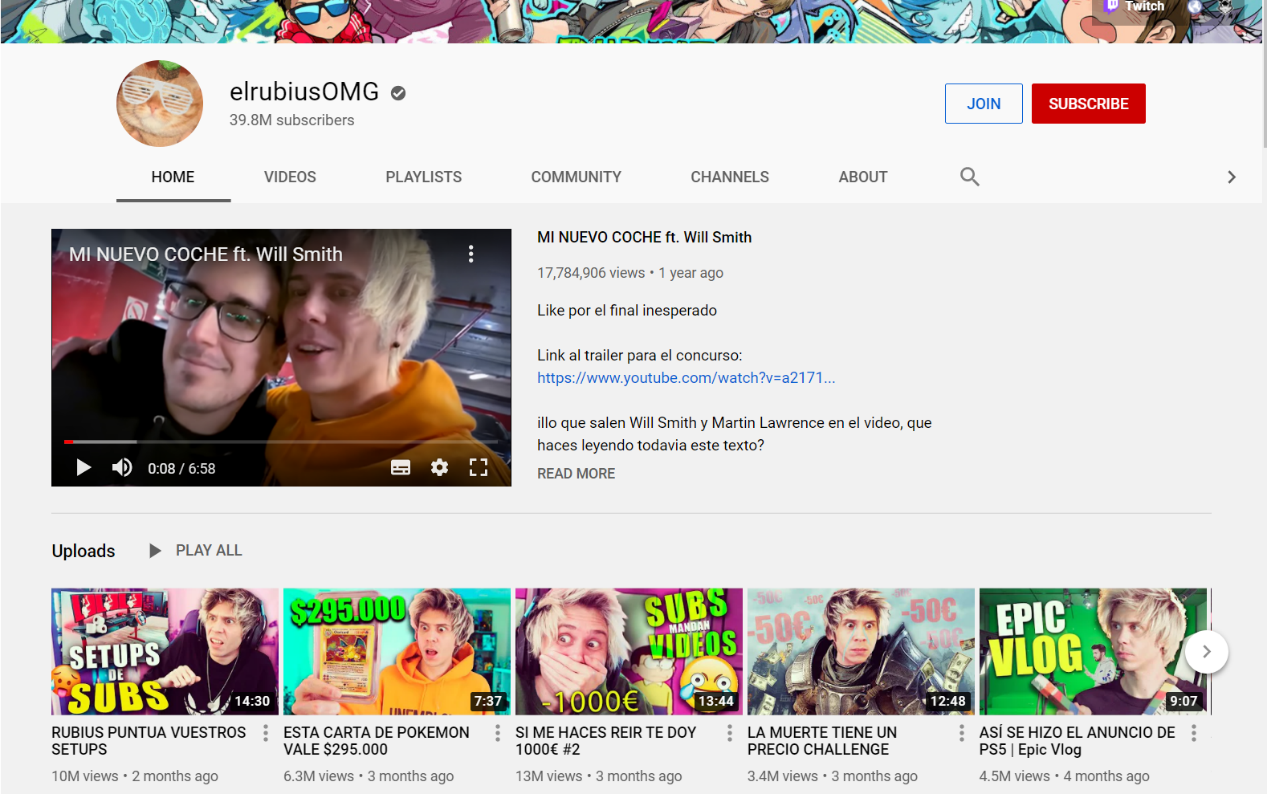Mute the featured video using the speaker icon
The width and height of the screenshot is (1267, 794).
pos(122,468)
